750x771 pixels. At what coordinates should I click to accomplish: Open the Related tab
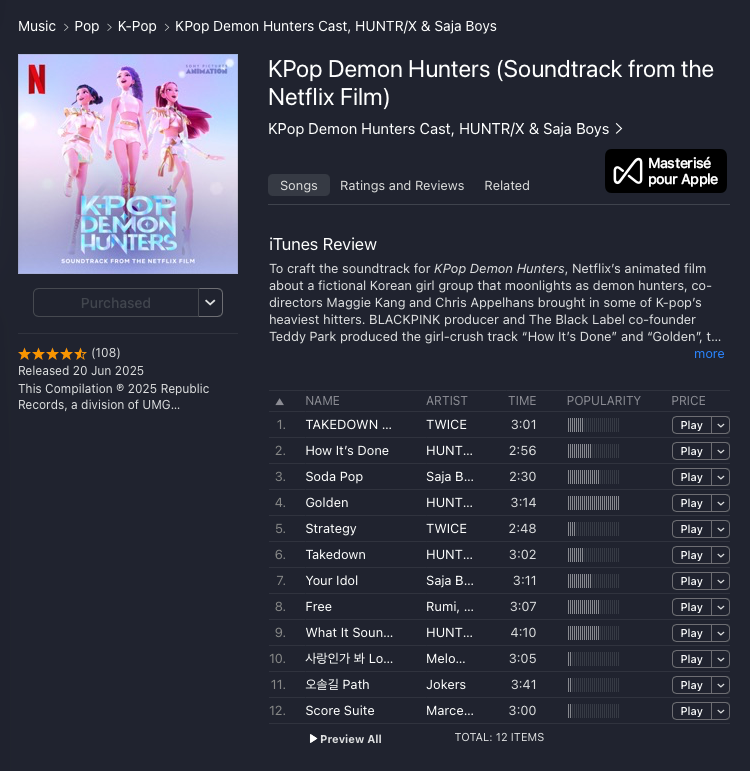click(x=507, y=185)
